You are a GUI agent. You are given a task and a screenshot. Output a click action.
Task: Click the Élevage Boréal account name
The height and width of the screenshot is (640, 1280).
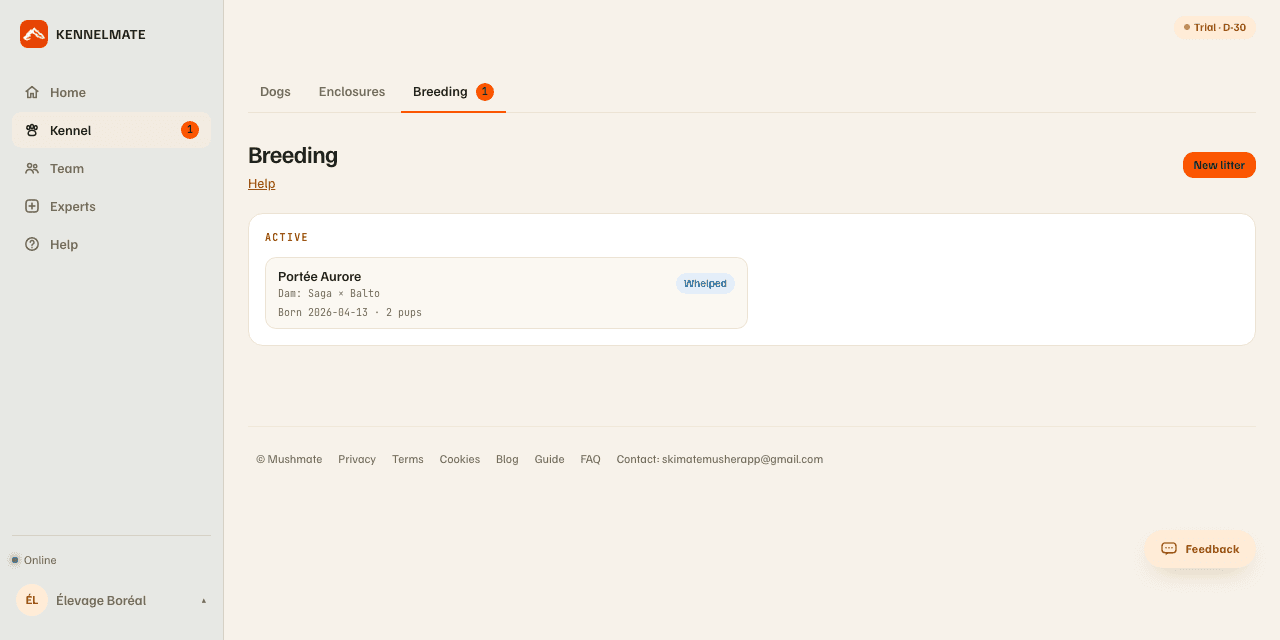101,600
